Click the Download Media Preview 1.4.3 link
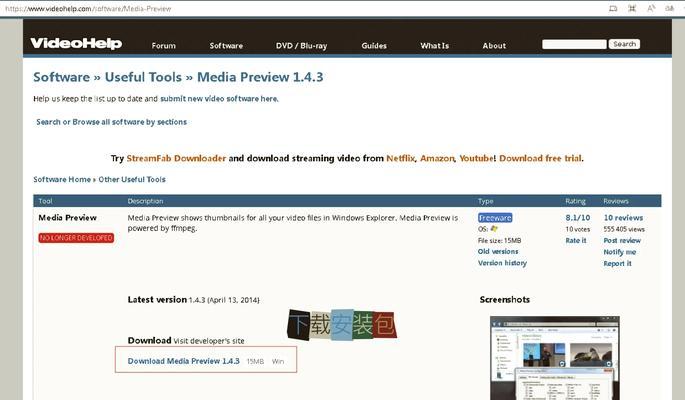Viewport: 685px width, 400px height. tap(183, 361)
